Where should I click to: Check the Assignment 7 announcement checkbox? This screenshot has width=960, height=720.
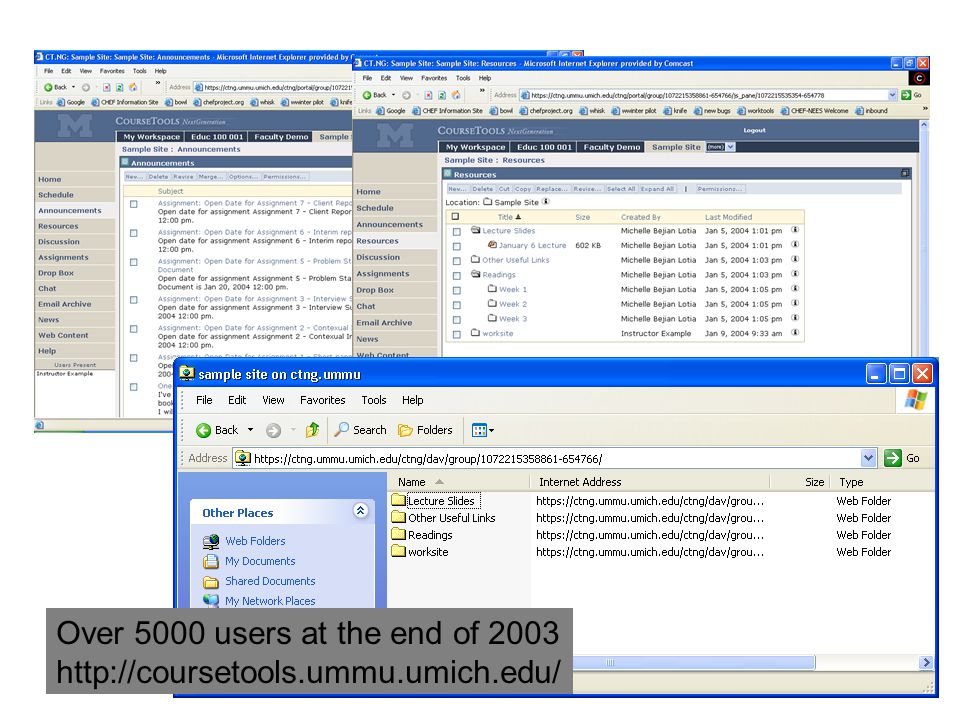pyautogui.click(x=133, y=204)
